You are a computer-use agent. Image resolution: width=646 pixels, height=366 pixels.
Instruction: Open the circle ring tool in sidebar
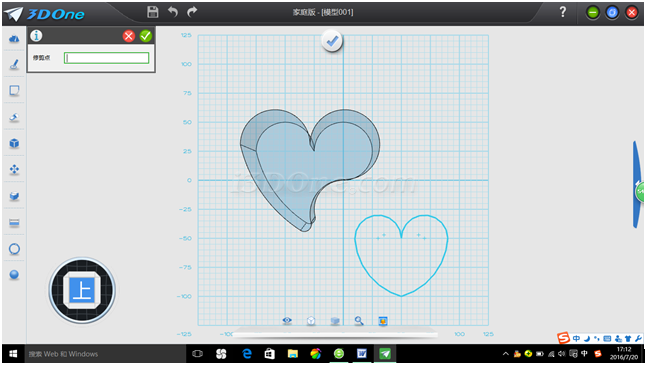pos(14,249)
